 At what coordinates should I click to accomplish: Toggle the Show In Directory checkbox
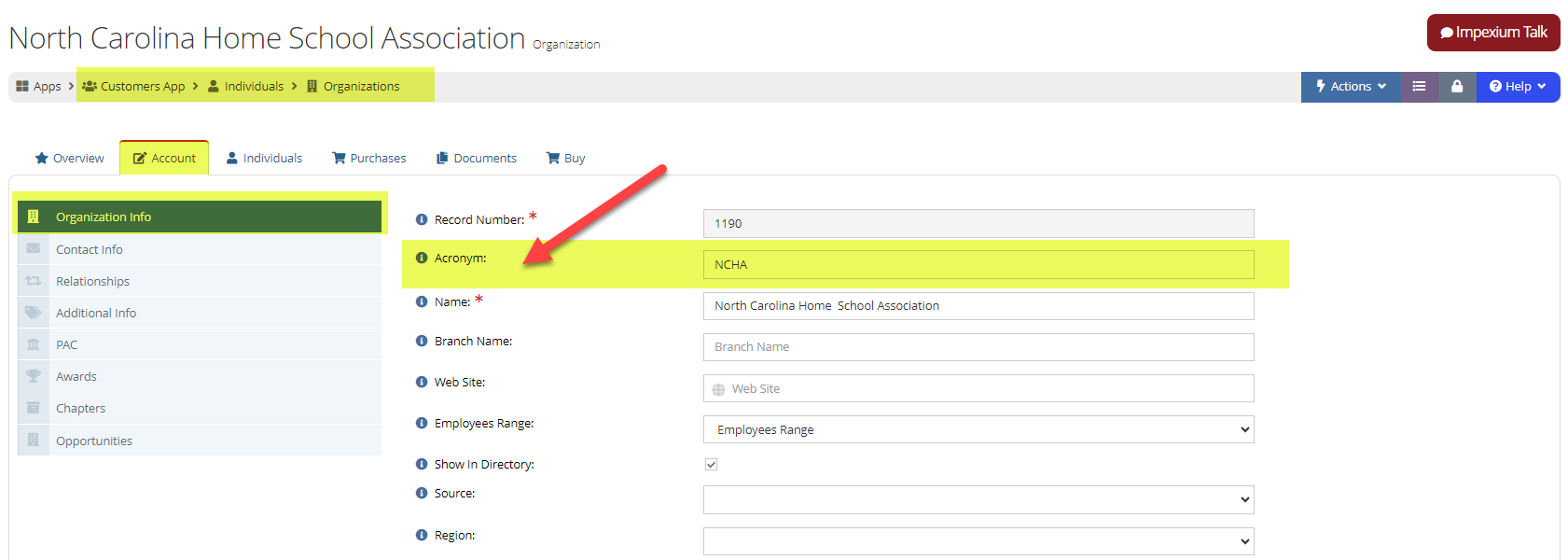coord(711,464)
